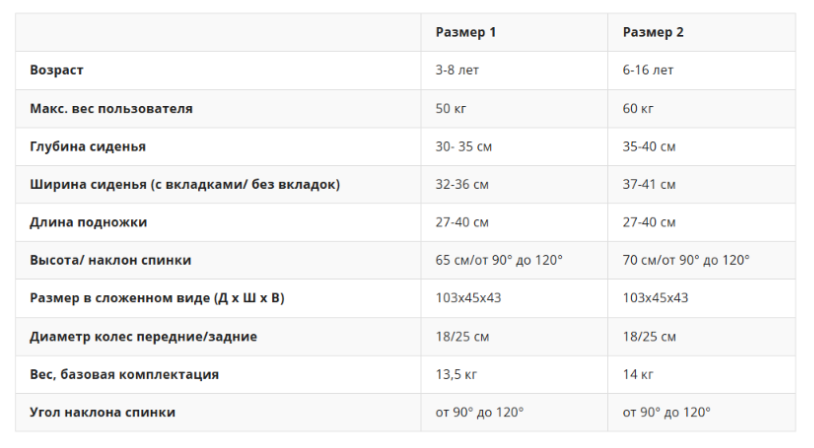This screenshot has width=814, height=448.
Task: Click the "13,5 кг" weight cell
Action: click(x=456, y=374)
